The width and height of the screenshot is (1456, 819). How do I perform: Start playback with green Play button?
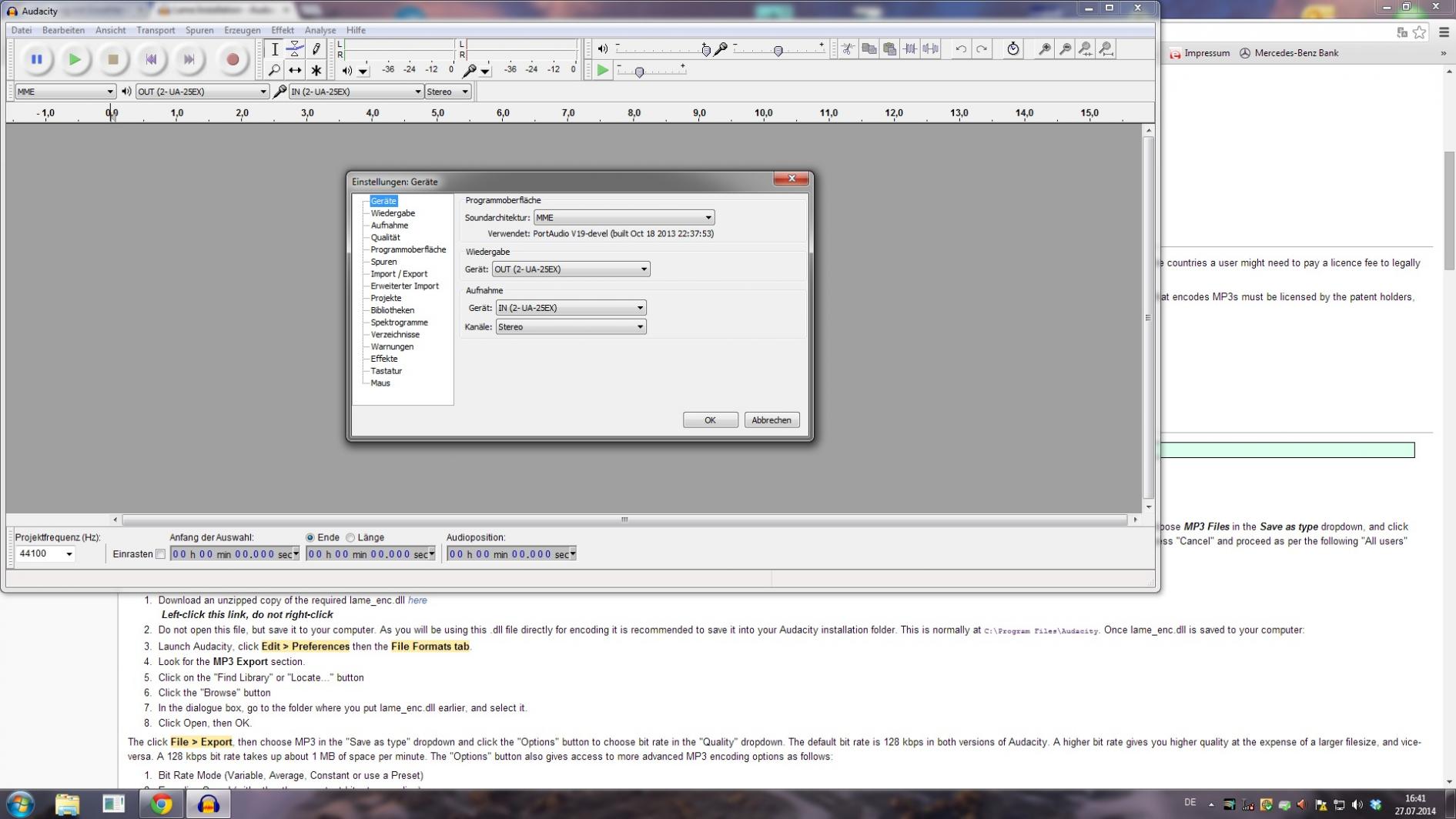tap(75, 59)
